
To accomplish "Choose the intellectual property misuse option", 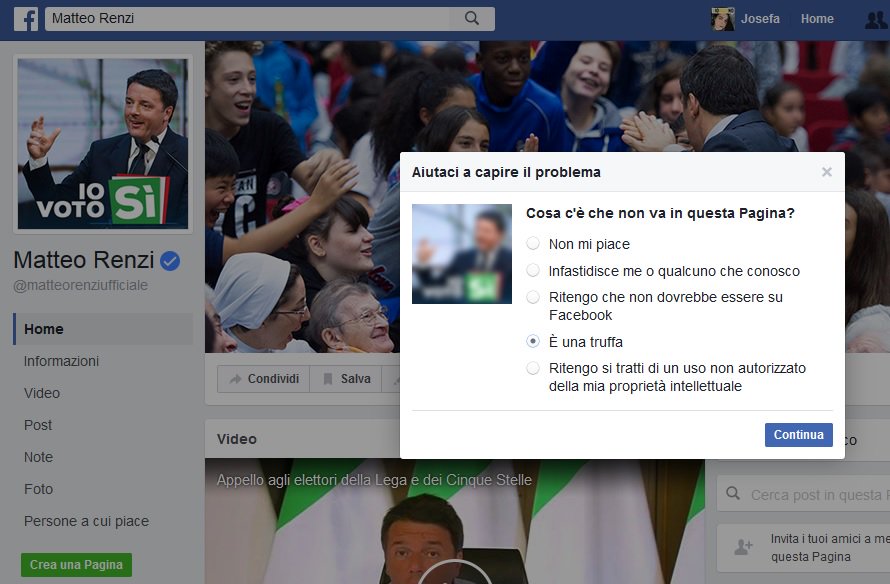I will click(x=532, y=368).
